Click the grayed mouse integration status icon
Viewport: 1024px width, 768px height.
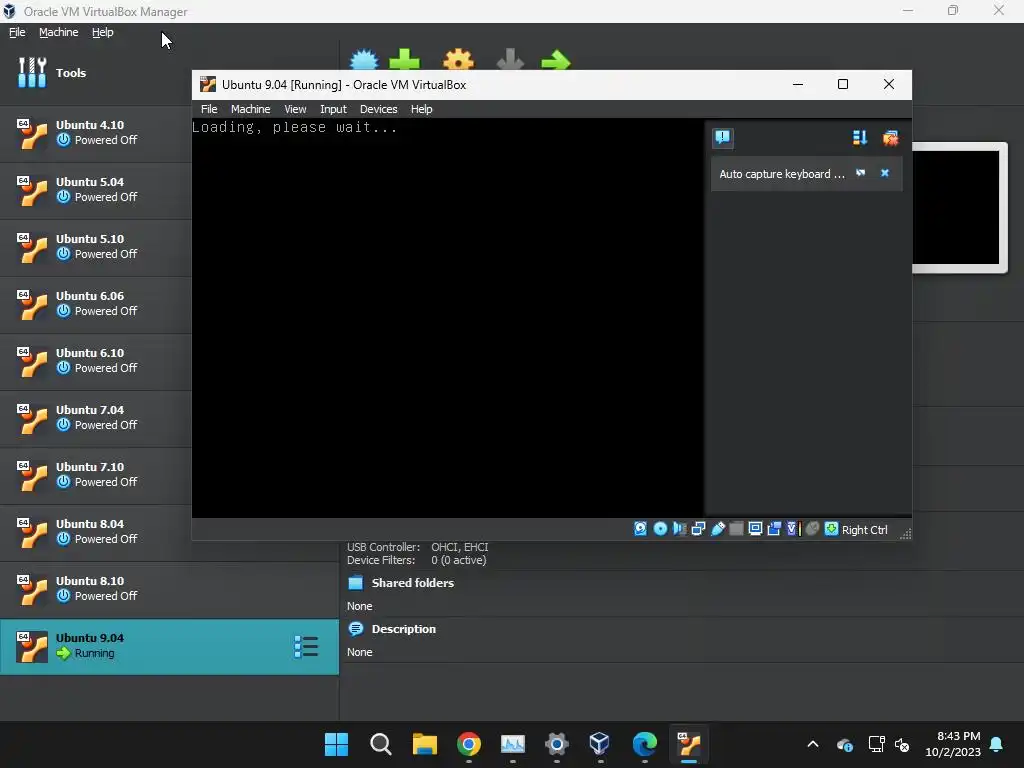click(x=812, y=529)
